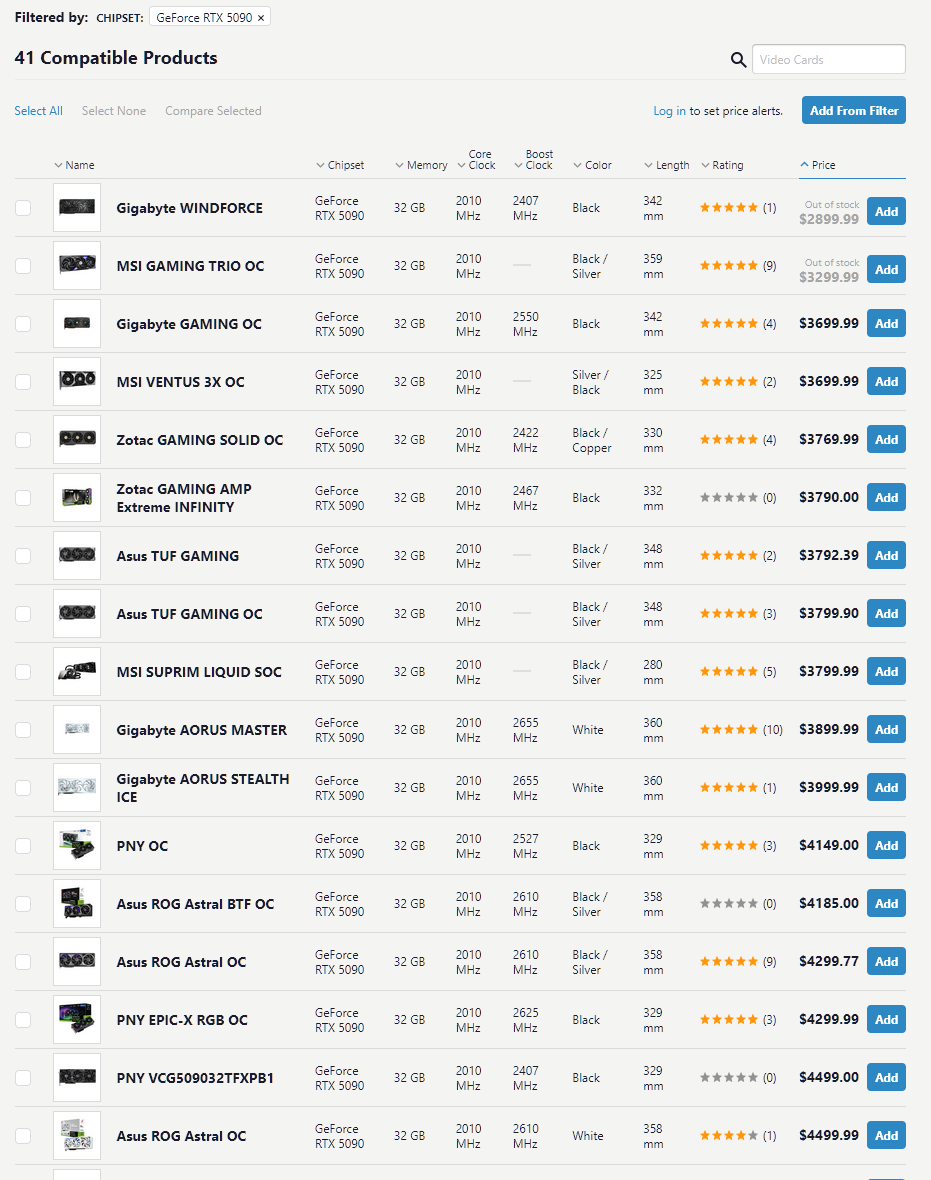The image size is (931, 1180).
Task: Open the PNY VCG509032TFXPB1 product name
Action: 195,1078
